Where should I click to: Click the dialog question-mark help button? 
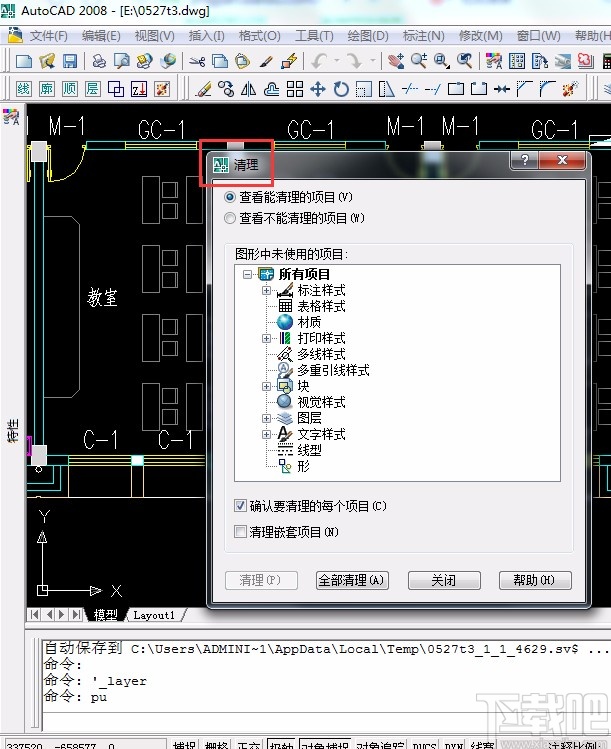(x=525, y=160)
